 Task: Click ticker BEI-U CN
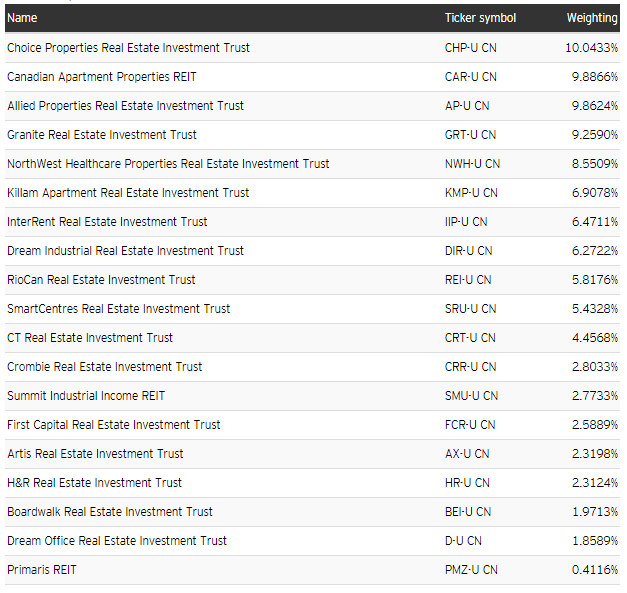(x=468, y=512)
